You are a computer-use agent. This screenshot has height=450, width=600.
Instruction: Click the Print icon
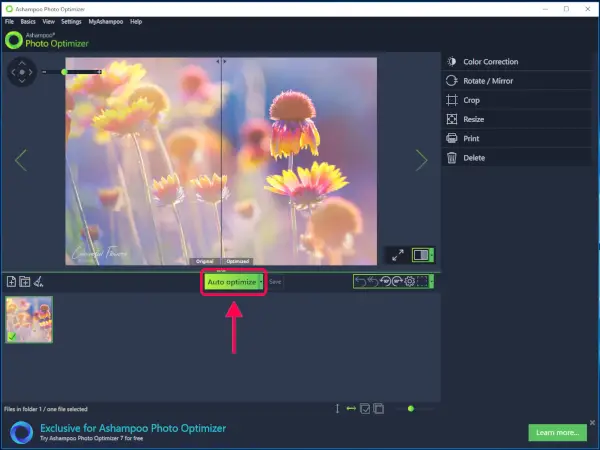pos(452,138)
